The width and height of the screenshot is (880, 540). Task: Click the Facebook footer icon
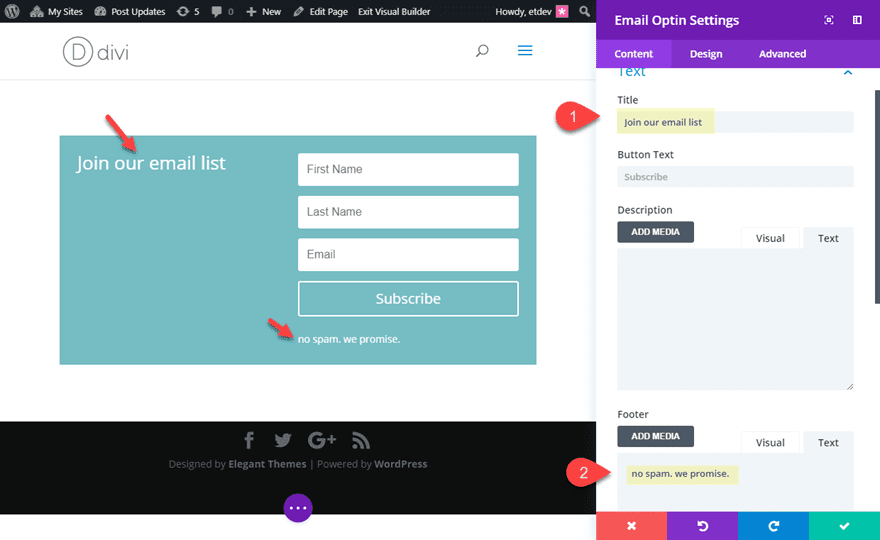click(249, 440)
